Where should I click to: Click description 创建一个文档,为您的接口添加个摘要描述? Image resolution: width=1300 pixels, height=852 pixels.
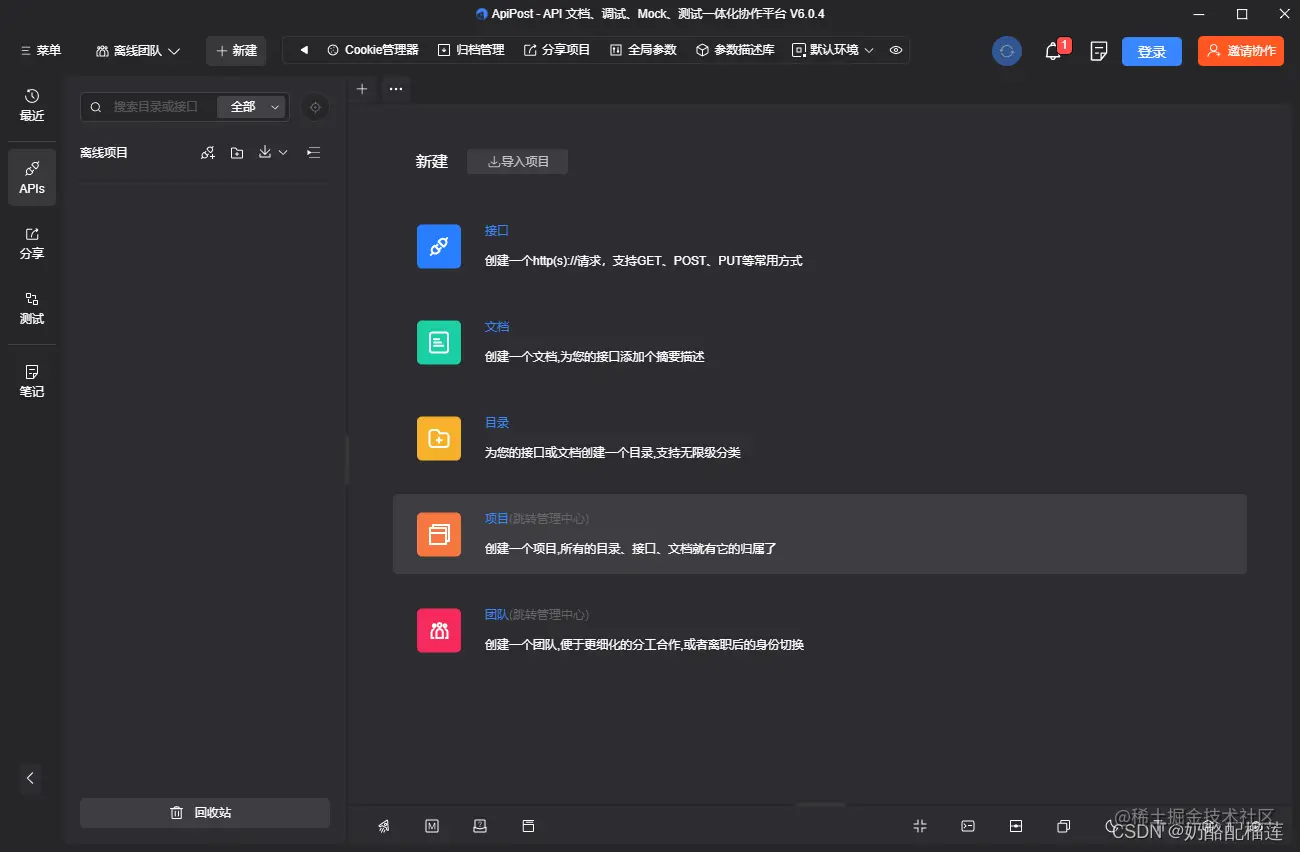595,357
